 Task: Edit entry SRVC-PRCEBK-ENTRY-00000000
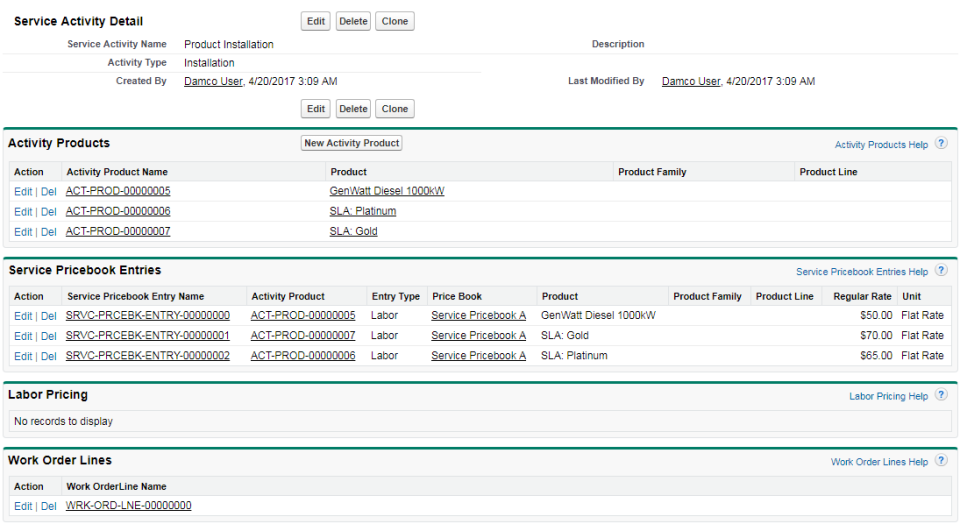pos(23,316)
